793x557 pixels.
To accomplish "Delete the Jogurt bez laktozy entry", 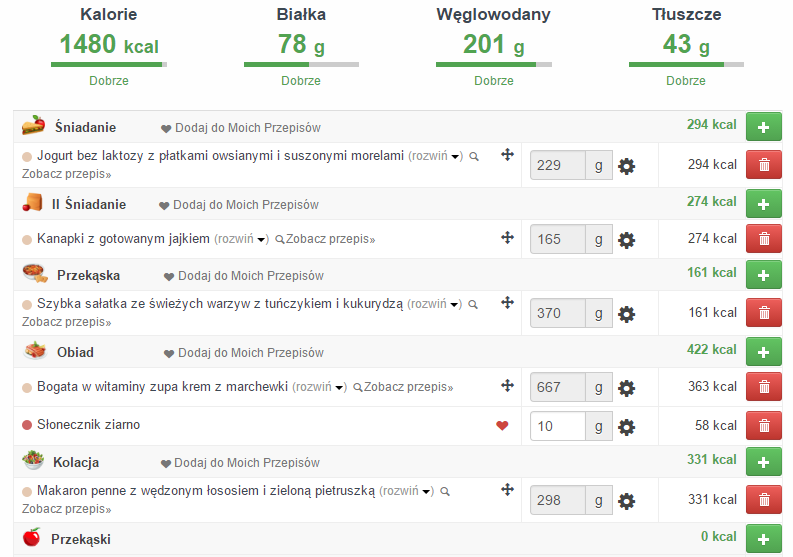I will (x=764, y=166).
